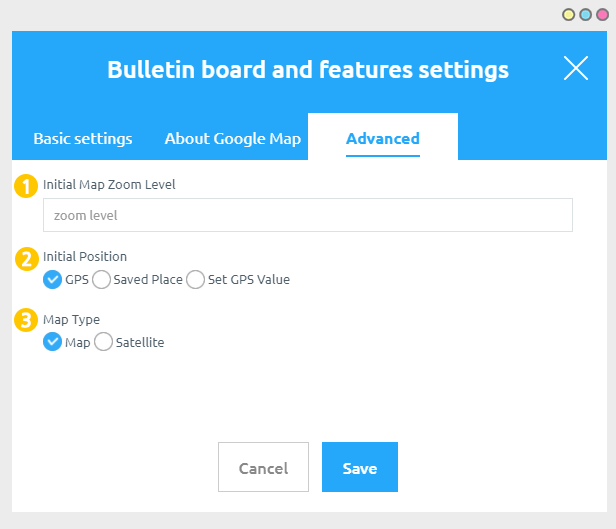Viewport: 616px width, 529px height.
Task: Click the number 1 step badge
Action: coord(27,185)
